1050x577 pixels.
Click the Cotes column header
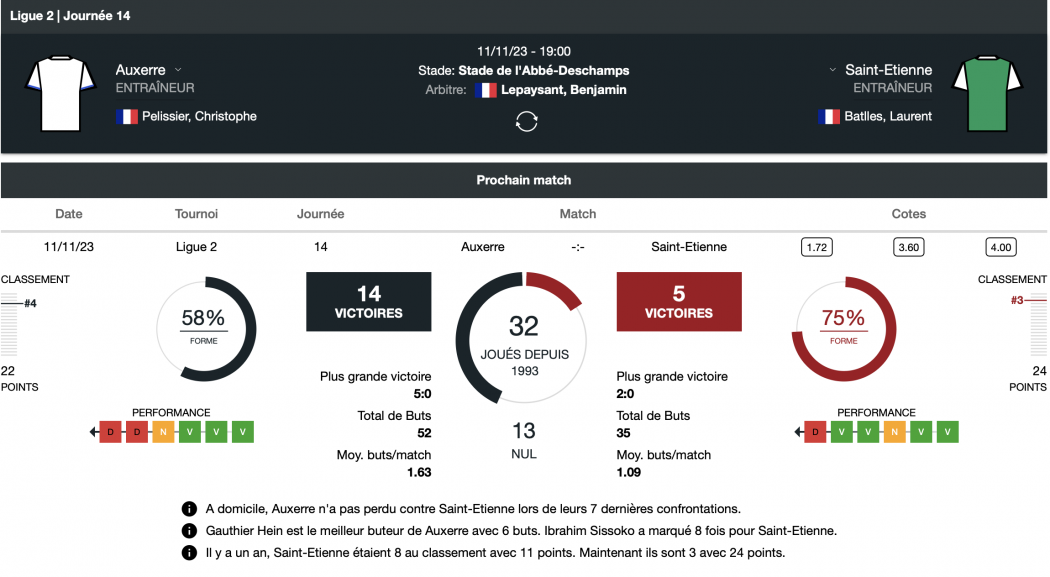coord(909,214)
